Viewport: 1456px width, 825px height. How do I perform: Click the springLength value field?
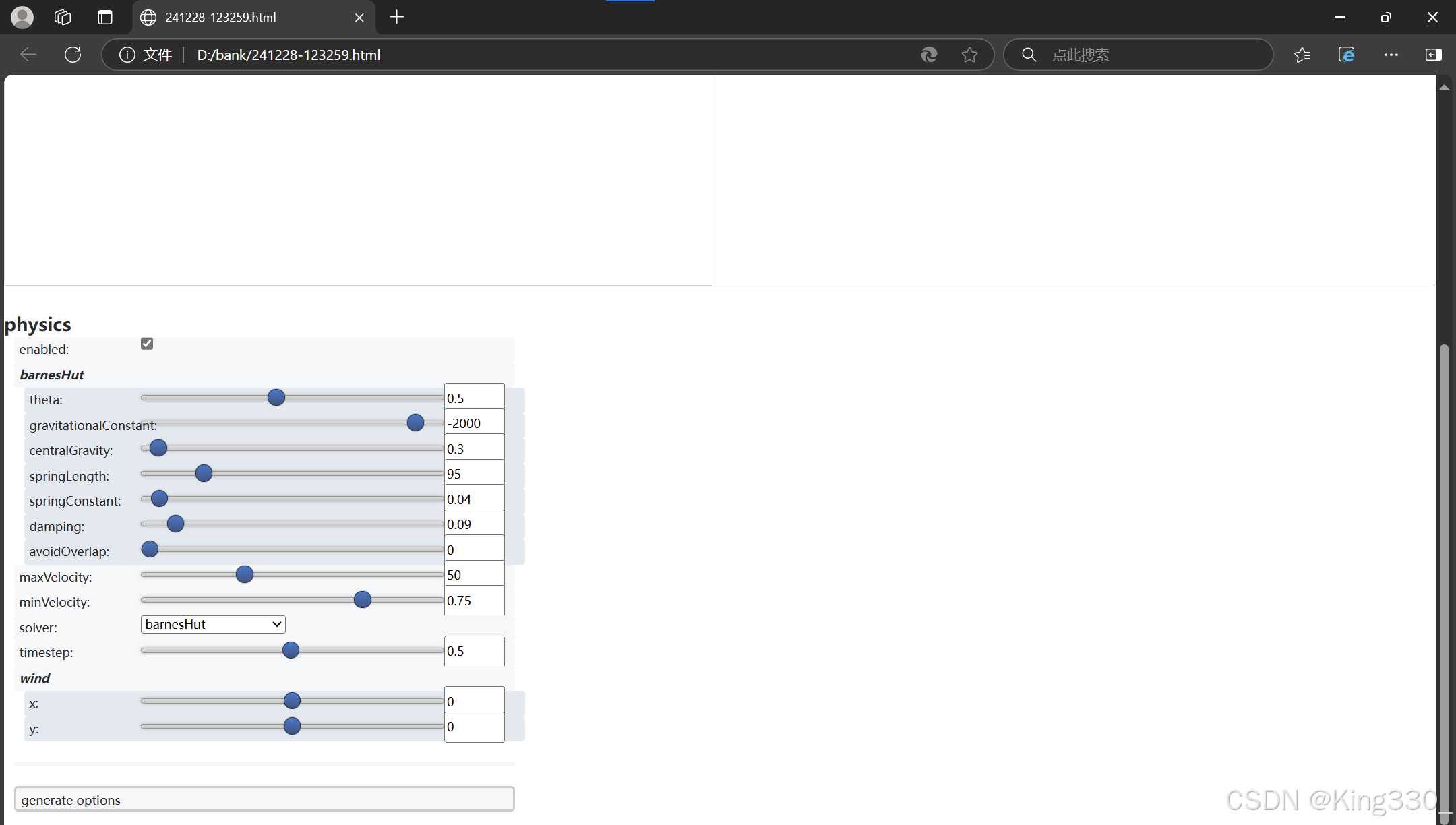(x=474, y=474)
